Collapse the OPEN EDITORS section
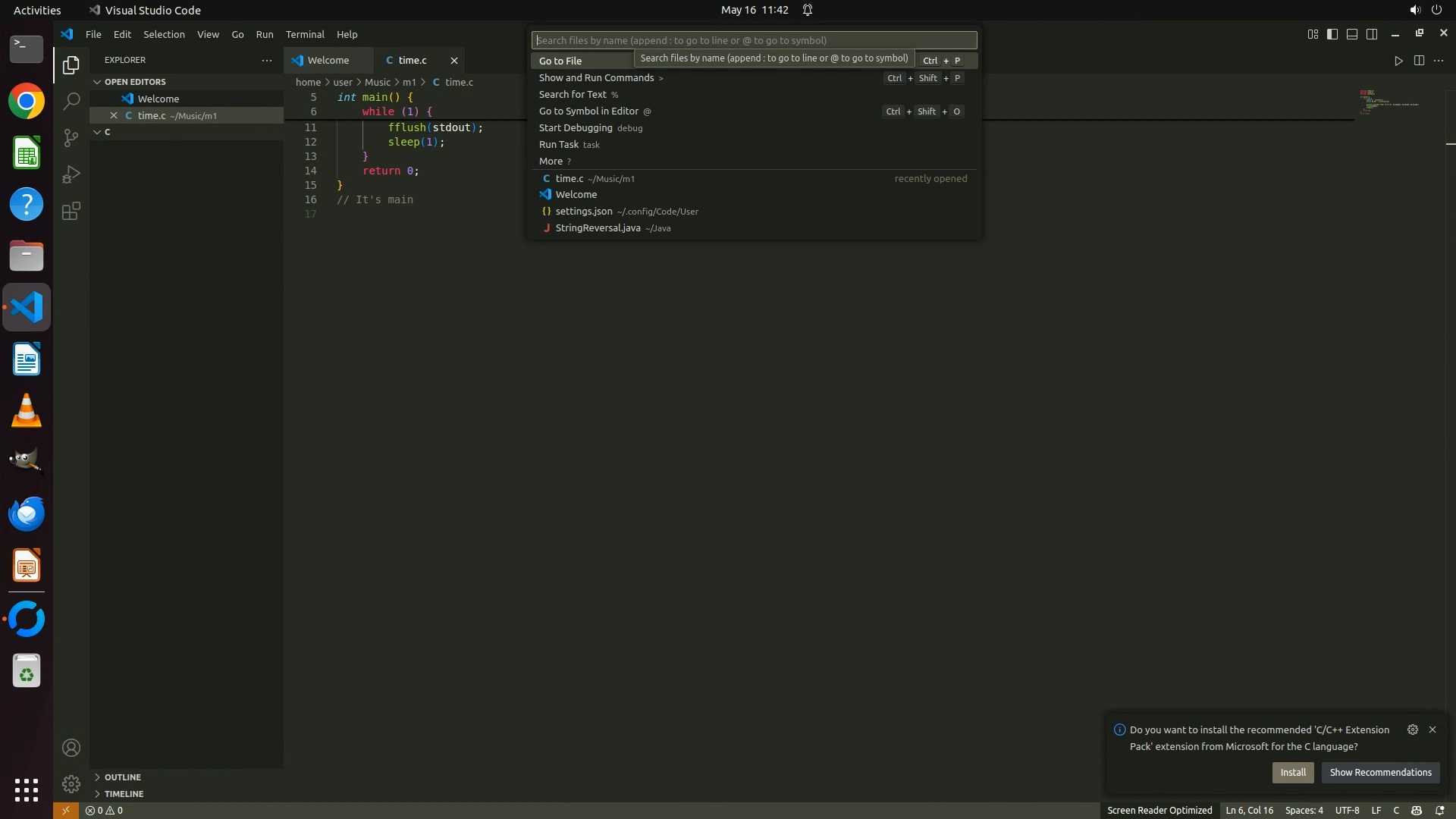This screenshot has width=1456, height=819. coord(134,82)
